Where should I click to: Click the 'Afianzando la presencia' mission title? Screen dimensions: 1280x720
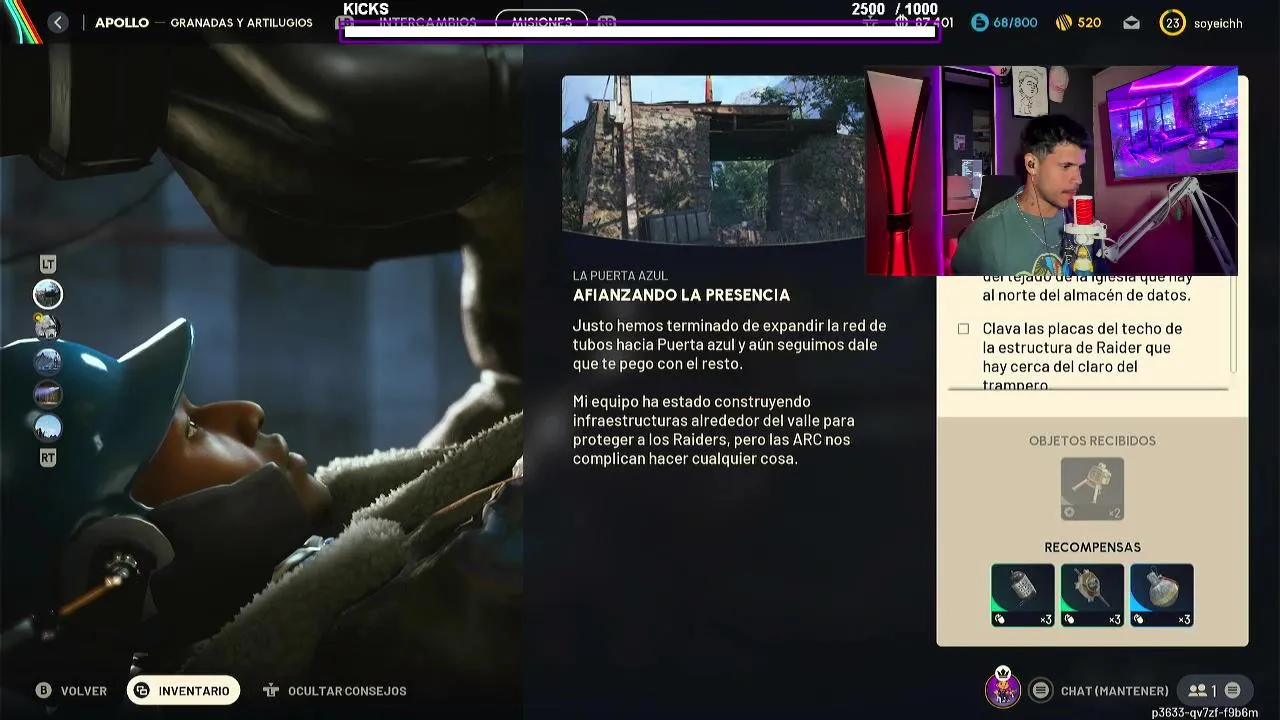tap(681, 295)
